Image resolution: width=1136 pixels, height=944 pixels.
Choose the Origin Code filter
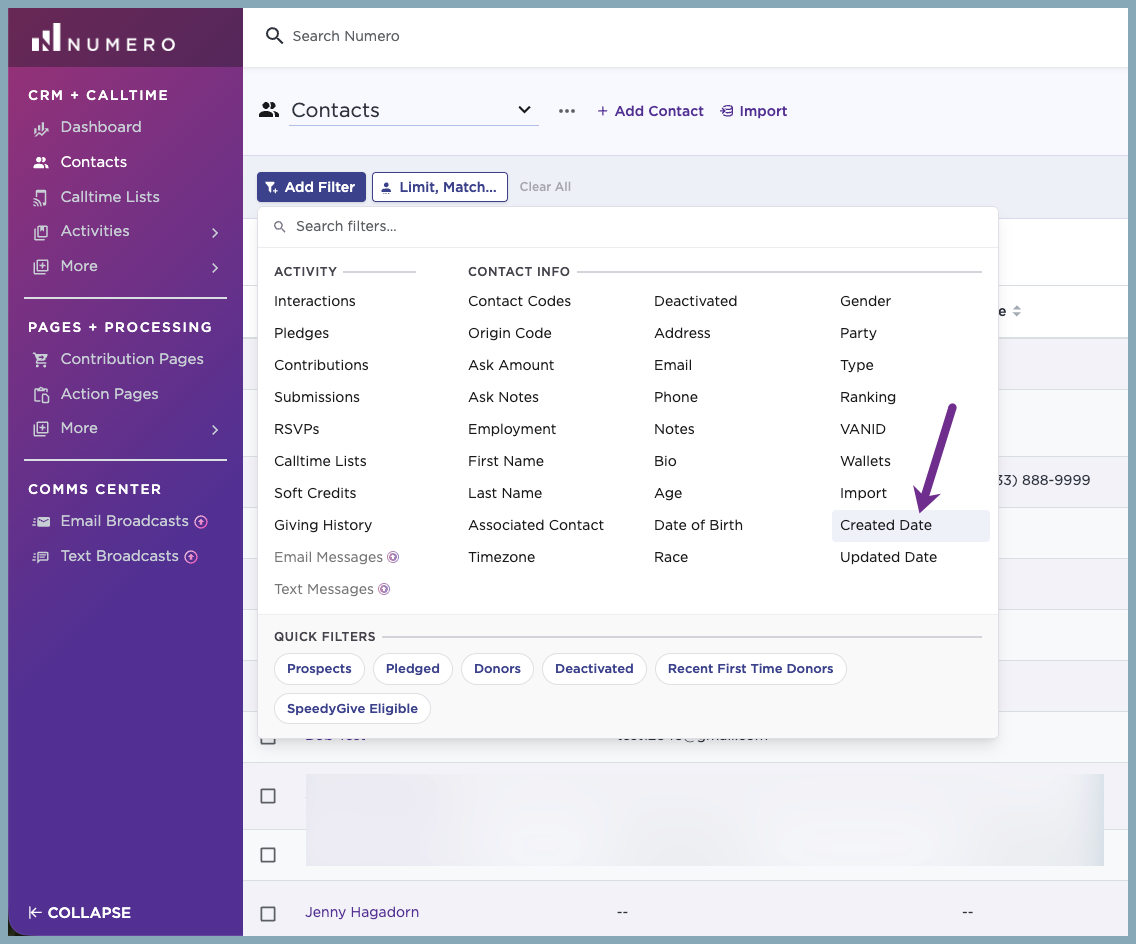click(x=509, y=333)
